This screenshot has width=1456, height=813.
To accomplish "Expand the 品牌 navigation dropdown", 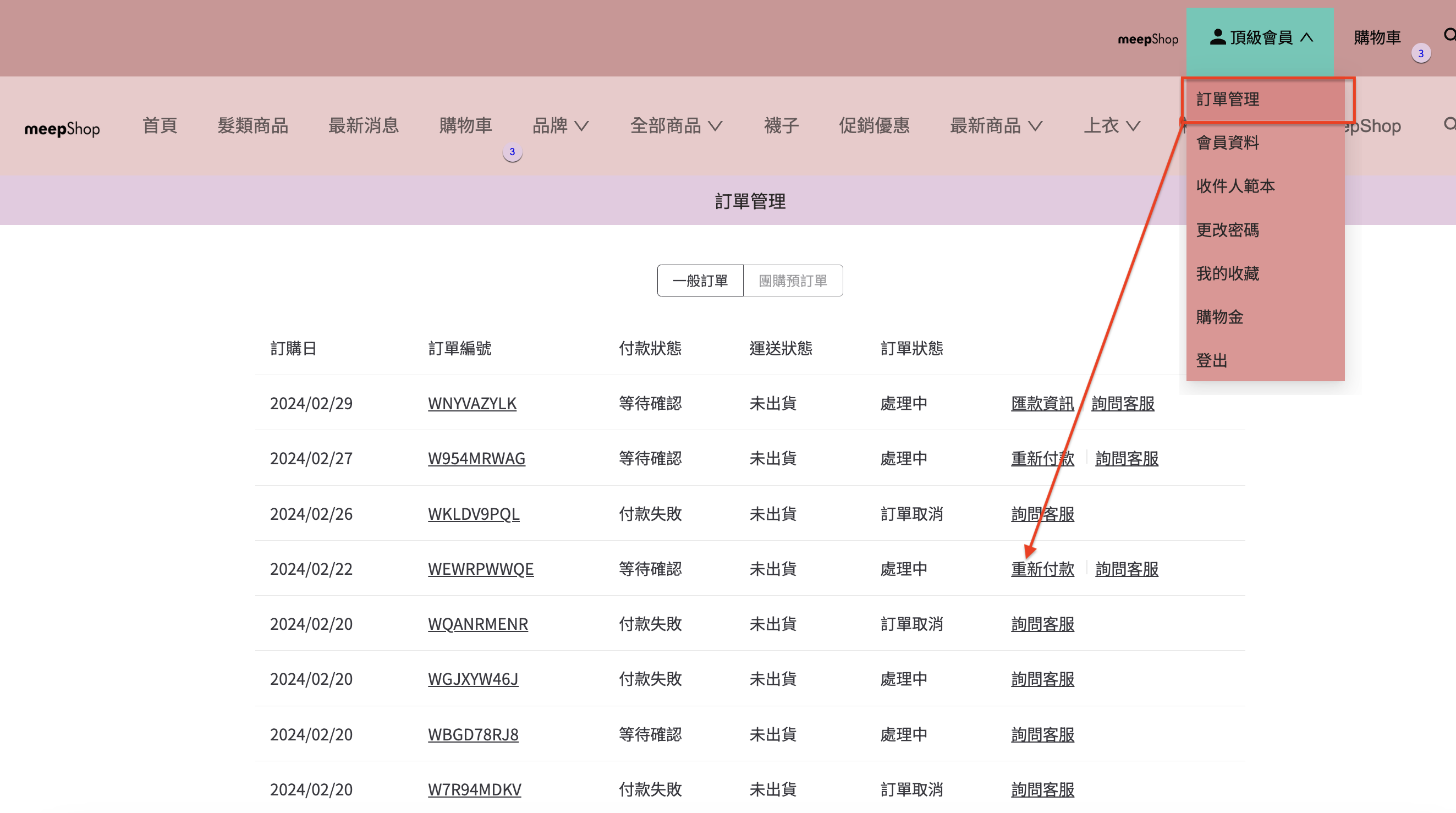I will tap(560, 125).
